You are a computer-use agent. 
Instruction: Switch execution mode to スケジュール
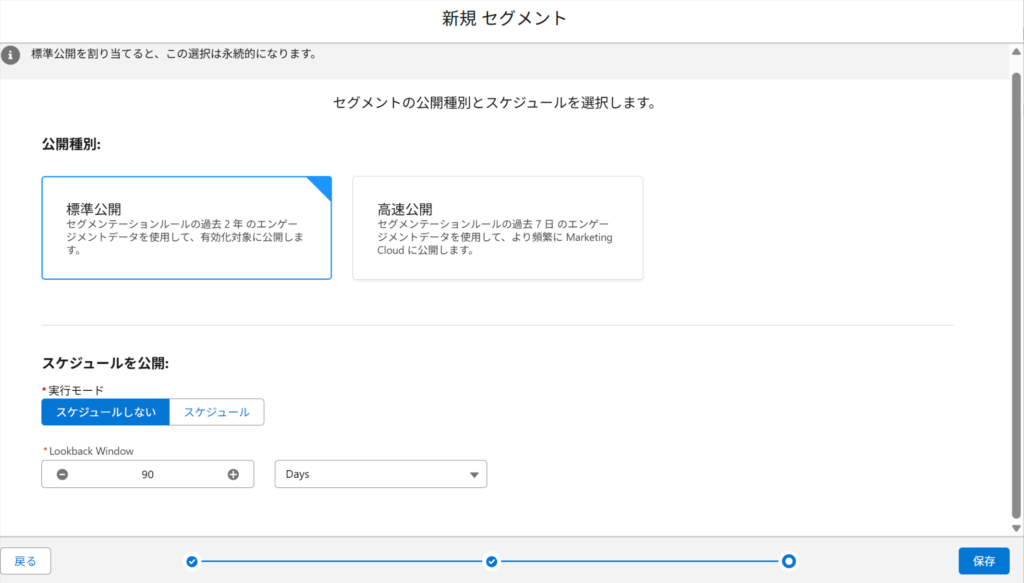tap(217, 412)
